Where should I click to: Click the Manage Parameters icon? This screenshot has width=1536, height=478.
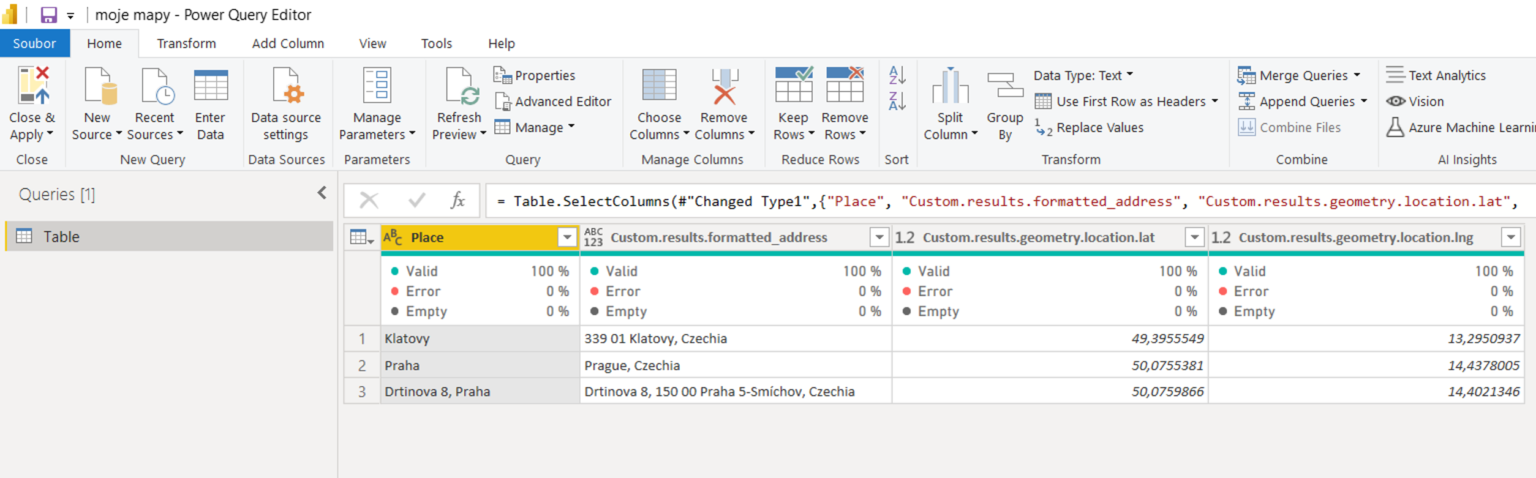(x=377, y=86)
